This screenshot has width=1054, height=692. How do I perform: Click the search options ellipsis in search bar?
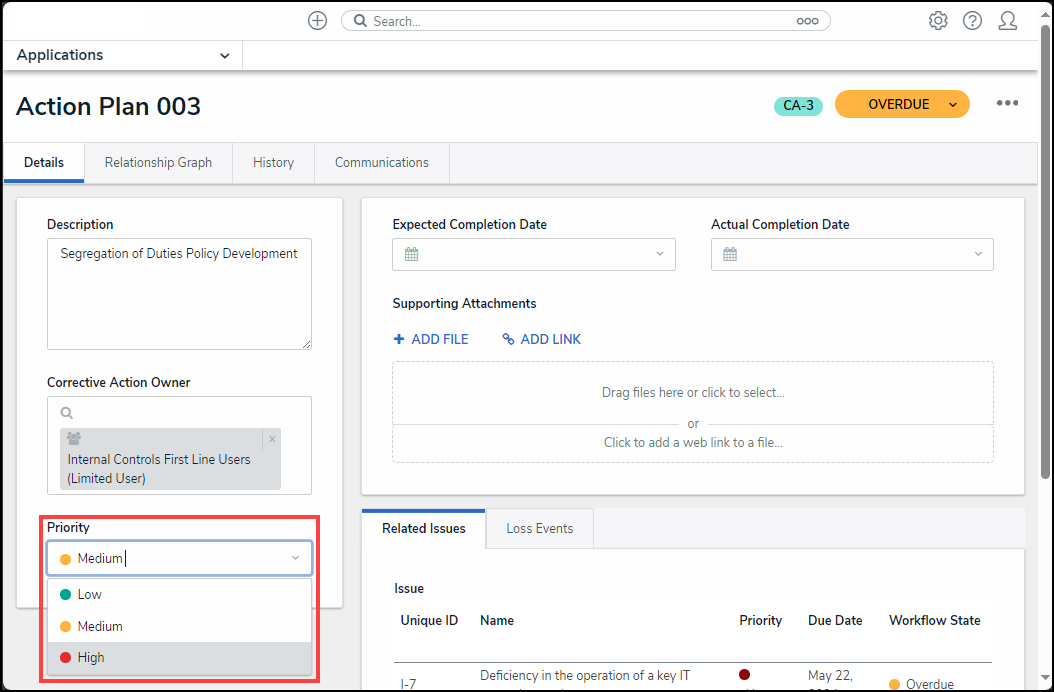point(807,21)
